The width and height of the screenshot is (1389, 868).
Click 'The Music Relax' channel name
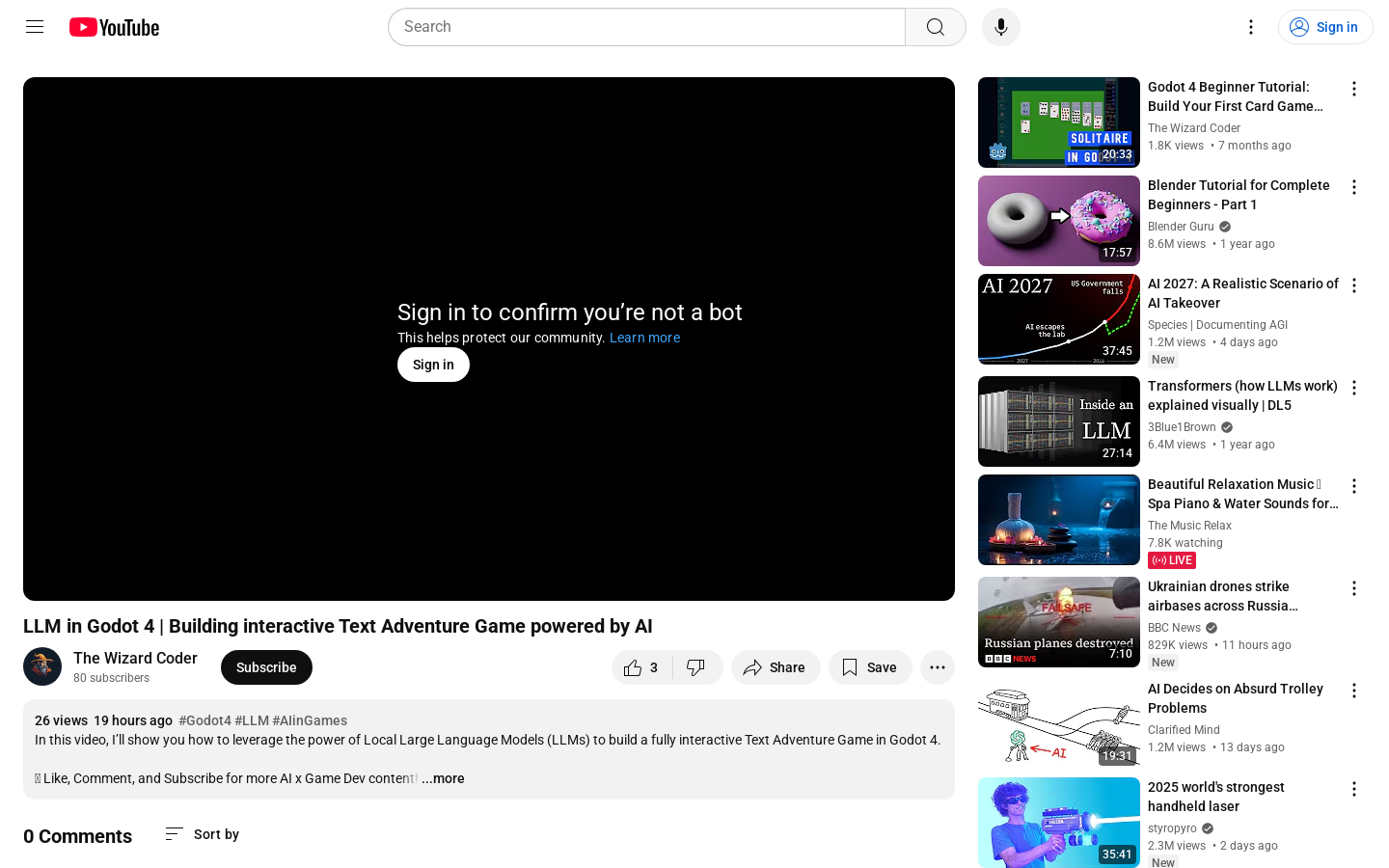pos(1189,526)
